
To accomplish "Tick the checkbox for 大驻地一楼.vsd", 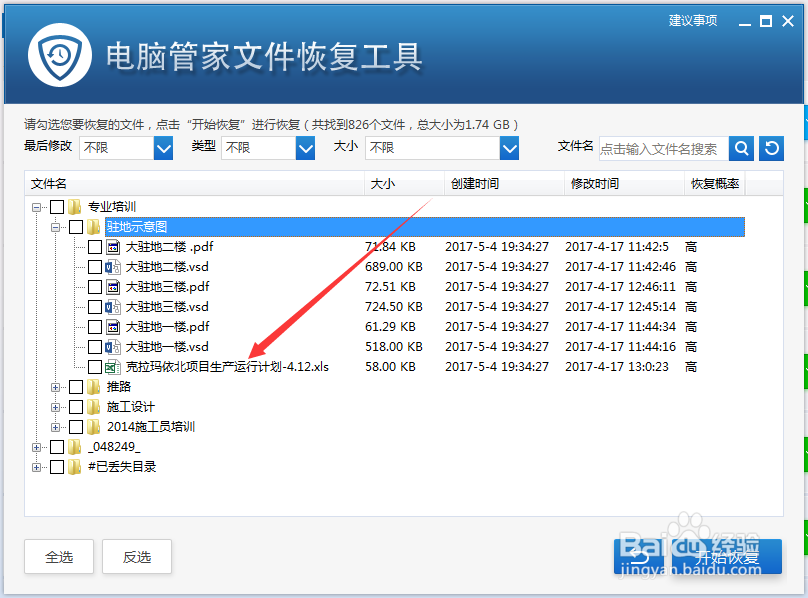I will [x=95, y=347].
